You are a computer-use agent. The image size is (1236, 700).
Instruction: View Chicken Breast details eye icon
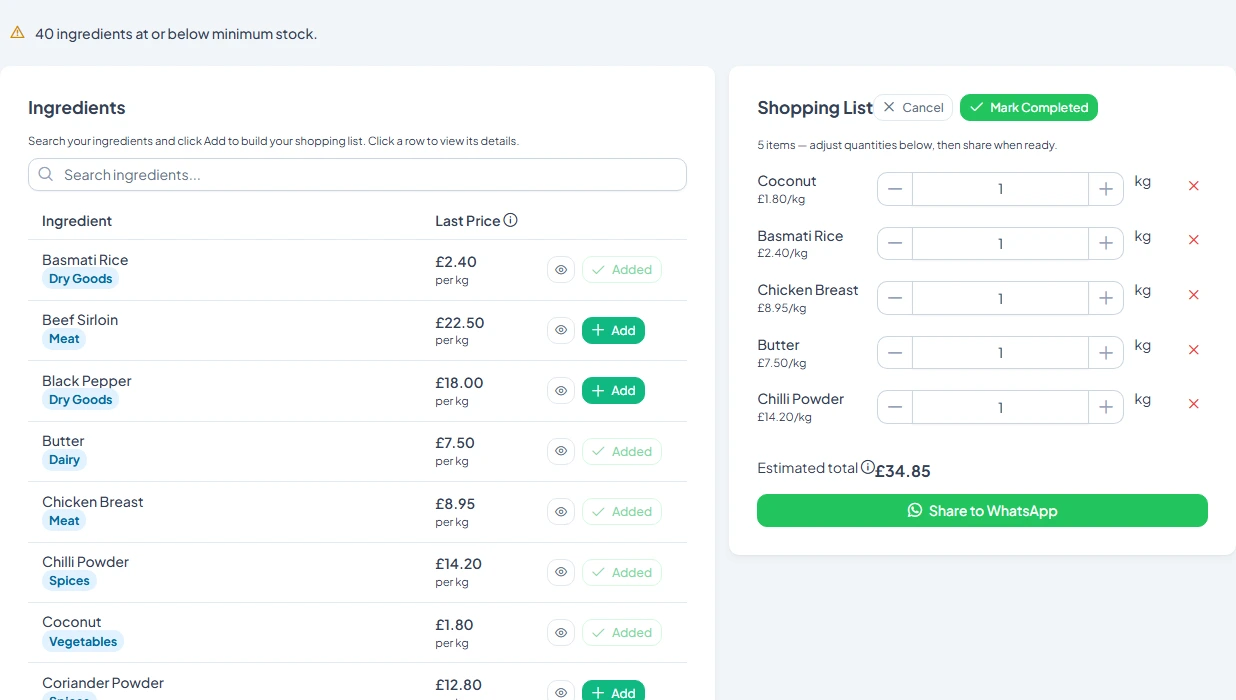point(561,512)
